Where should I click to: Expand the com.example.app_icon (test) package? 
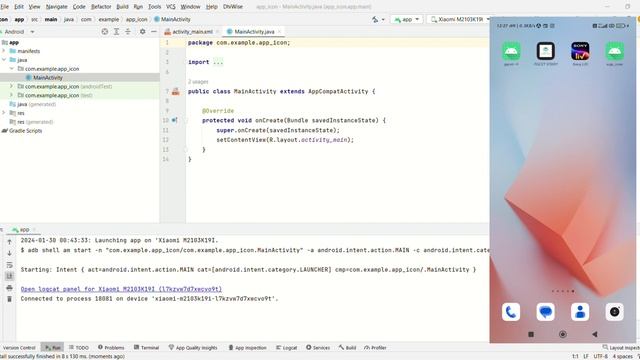click(x=12, y=95)
